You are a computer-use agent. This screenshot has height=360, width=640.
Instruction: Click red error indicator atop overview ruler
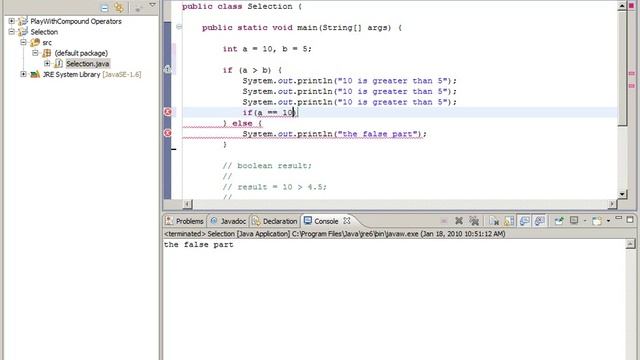[631, 6]
